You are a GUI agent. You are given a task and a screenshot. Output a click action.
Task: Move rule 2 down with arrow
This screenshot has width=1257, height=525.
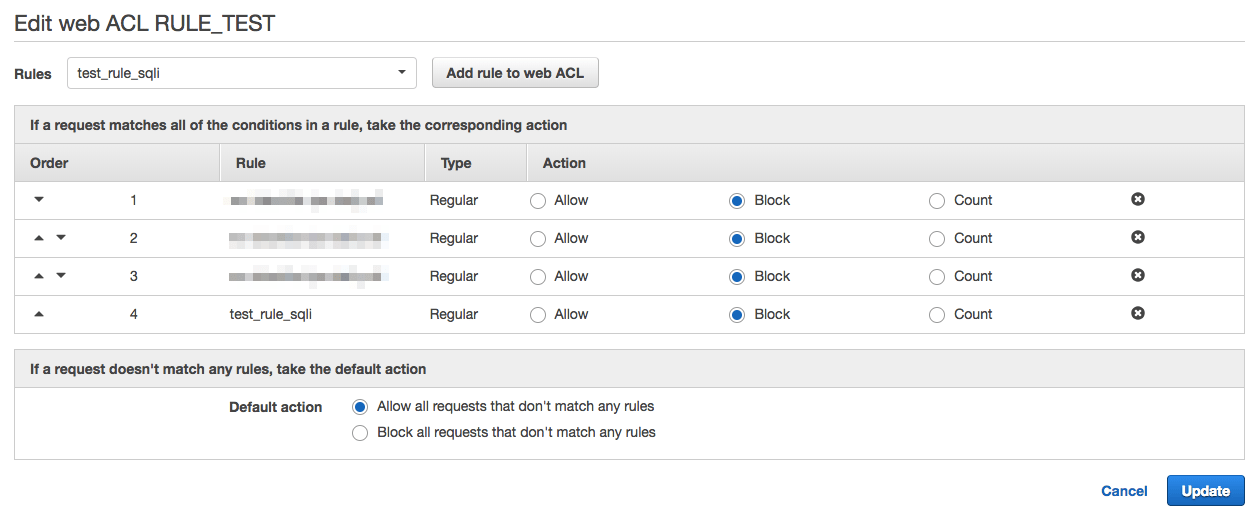(x=61, y=238)
